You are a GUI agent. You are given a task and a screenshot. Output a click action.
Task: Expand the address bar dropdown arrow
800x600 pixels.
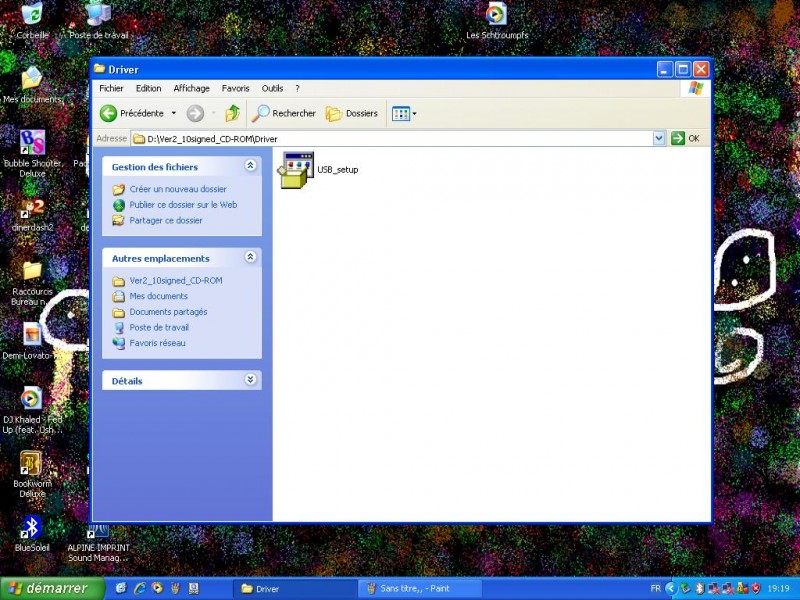pyautogui.click(x=659, y=138)
